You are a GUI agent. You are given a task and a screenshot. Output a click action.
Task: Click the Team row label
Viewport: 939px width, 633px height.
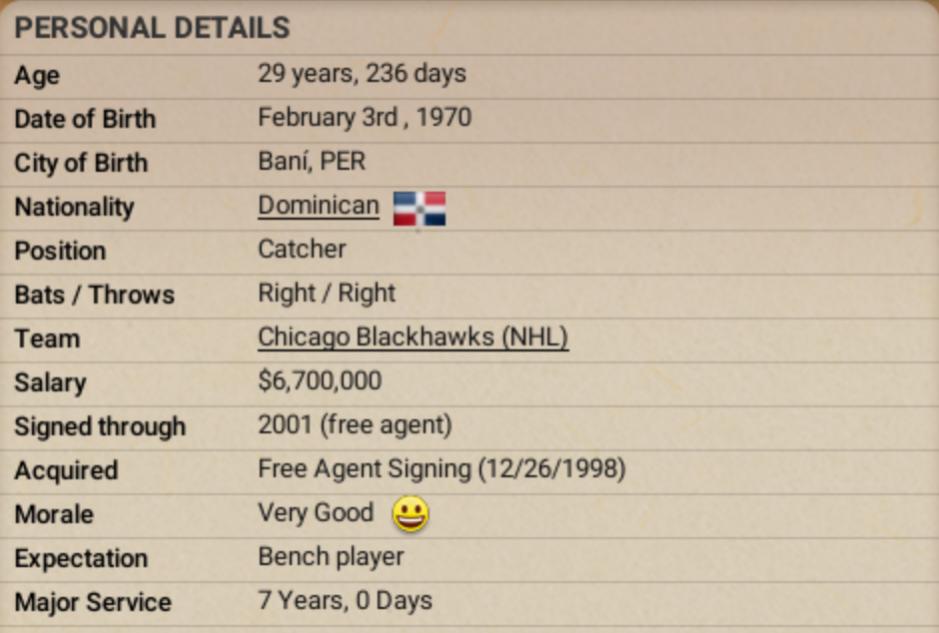(47, 339)
